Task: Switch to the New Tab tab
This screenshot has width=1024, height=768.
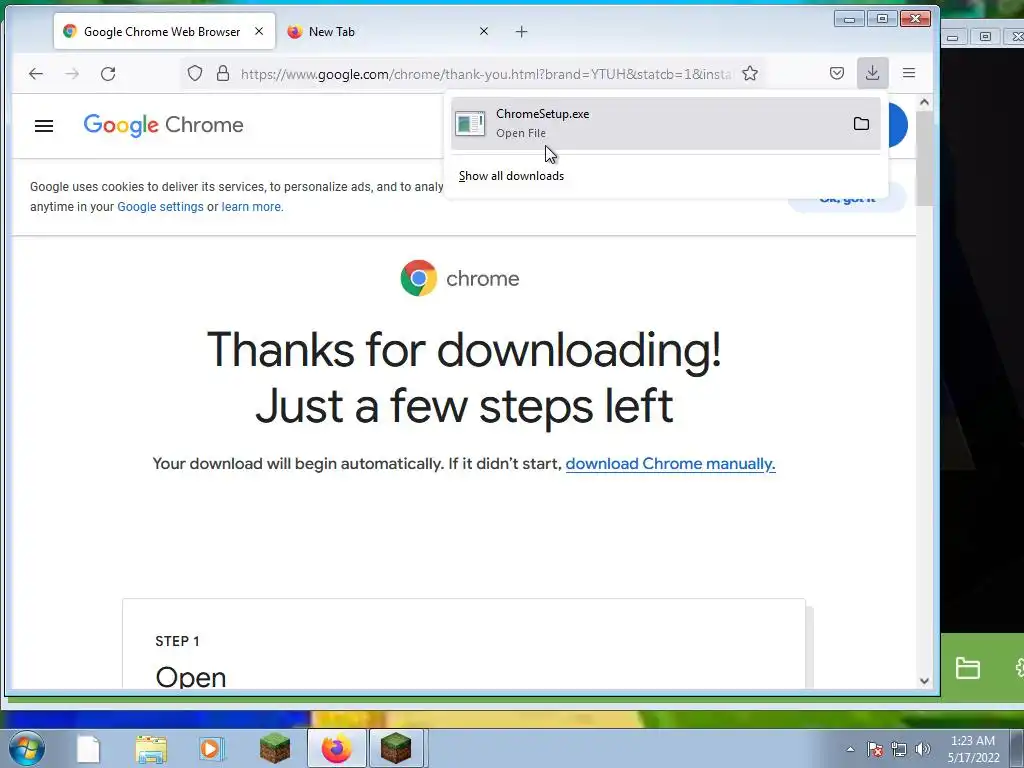Action: pyautogui.click(x=389, y=31)
